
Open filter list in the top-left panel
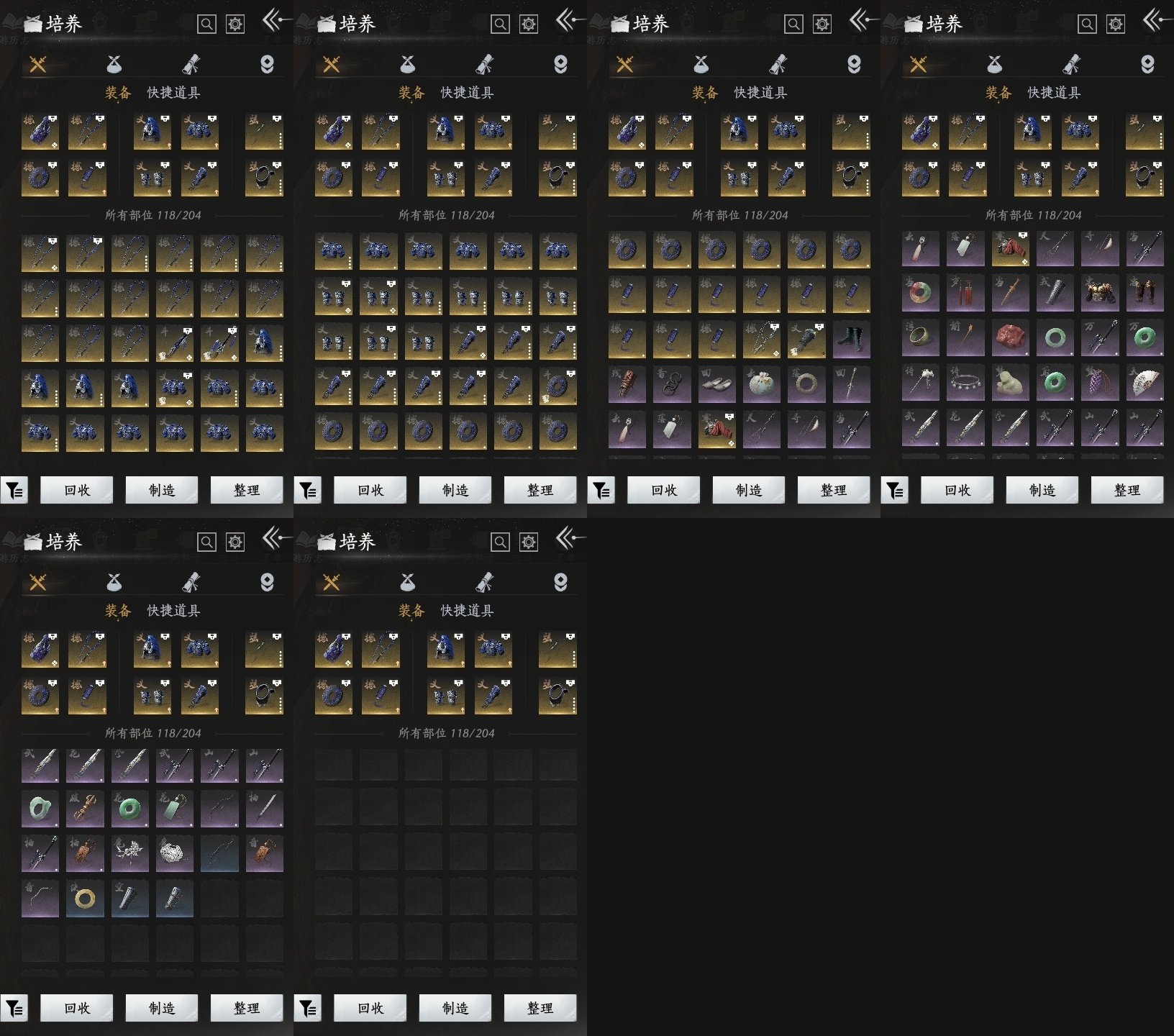click(14, 491)
